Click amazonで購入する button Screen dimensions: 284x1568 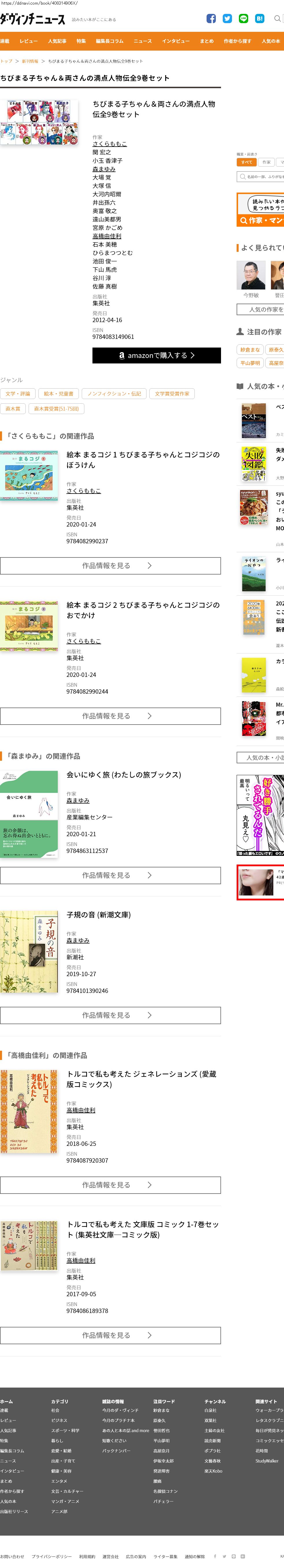(156, 355)
